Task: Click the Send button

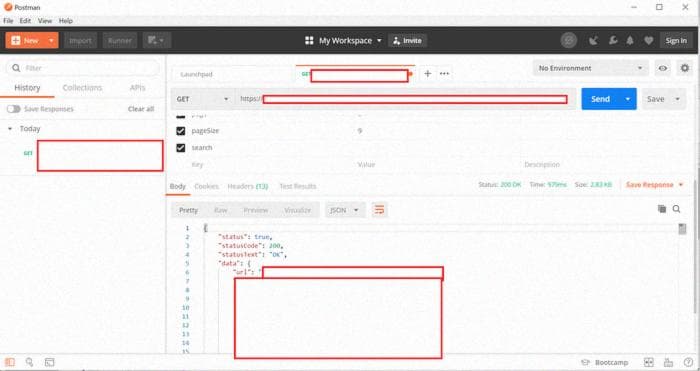Action: [x=600, y=99]
